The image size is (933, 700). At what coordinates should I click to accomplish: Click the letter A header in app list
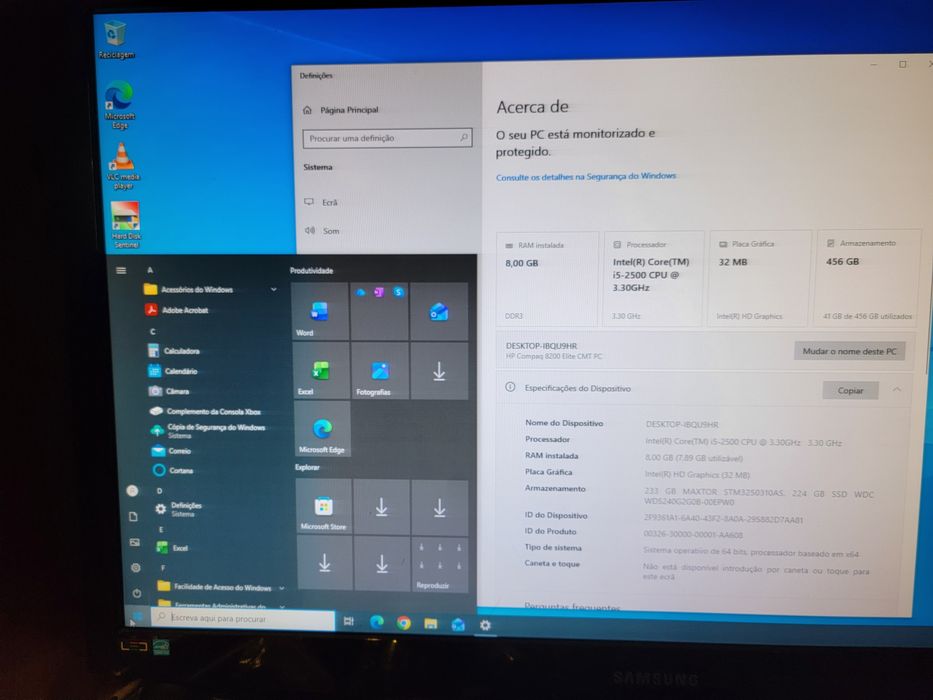pos(150,270)
